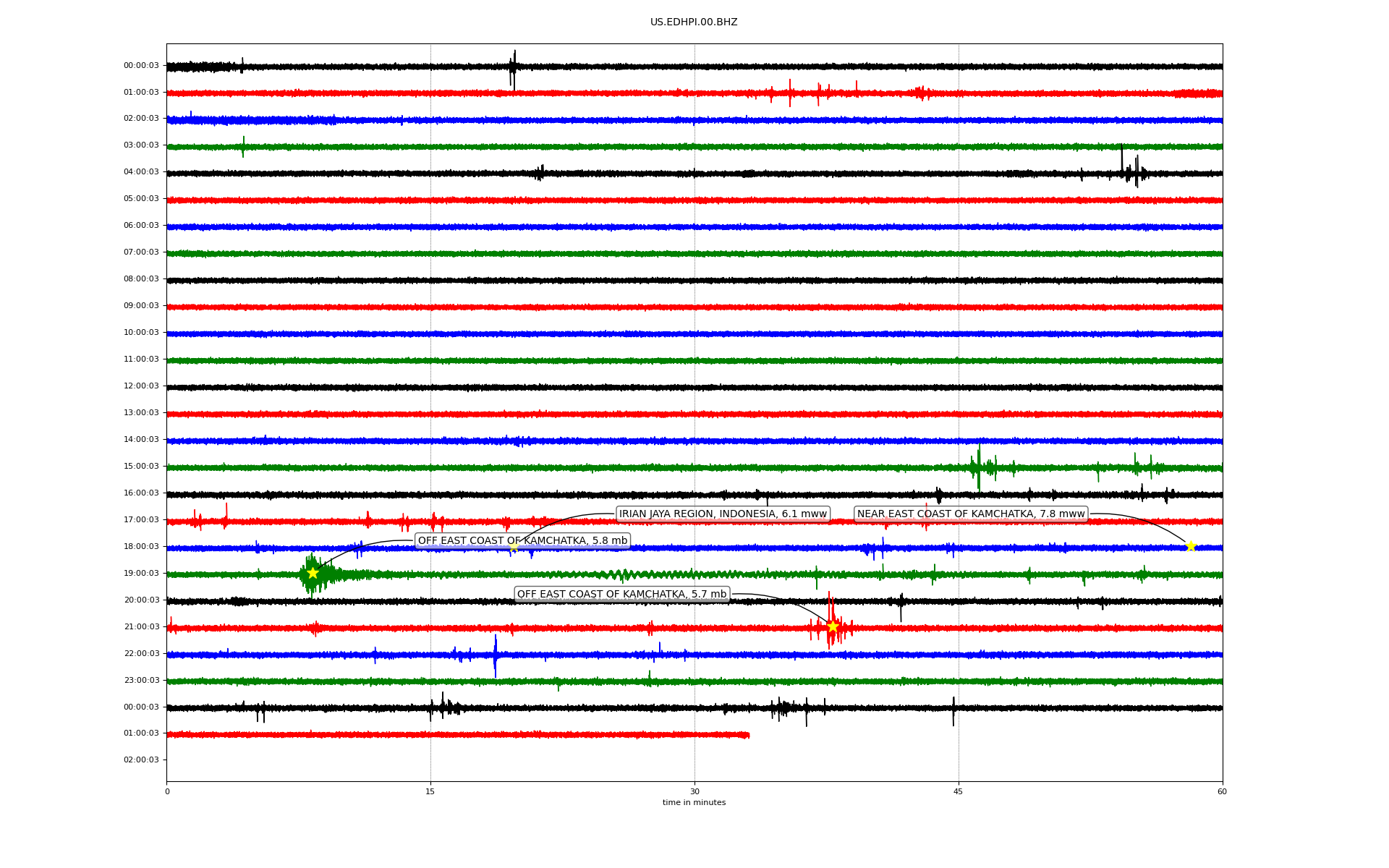This screenshot has width=1389, height=868.
Task: Click the 02:00:03 last row time label
Action: pyautogui.click(x=141, y=760)
